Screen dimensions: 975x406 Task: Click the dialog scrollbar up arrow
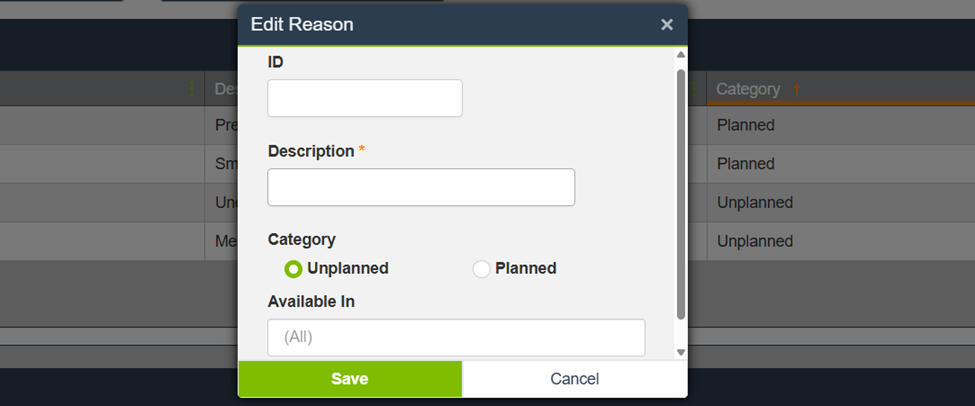(x=681, y=54)
